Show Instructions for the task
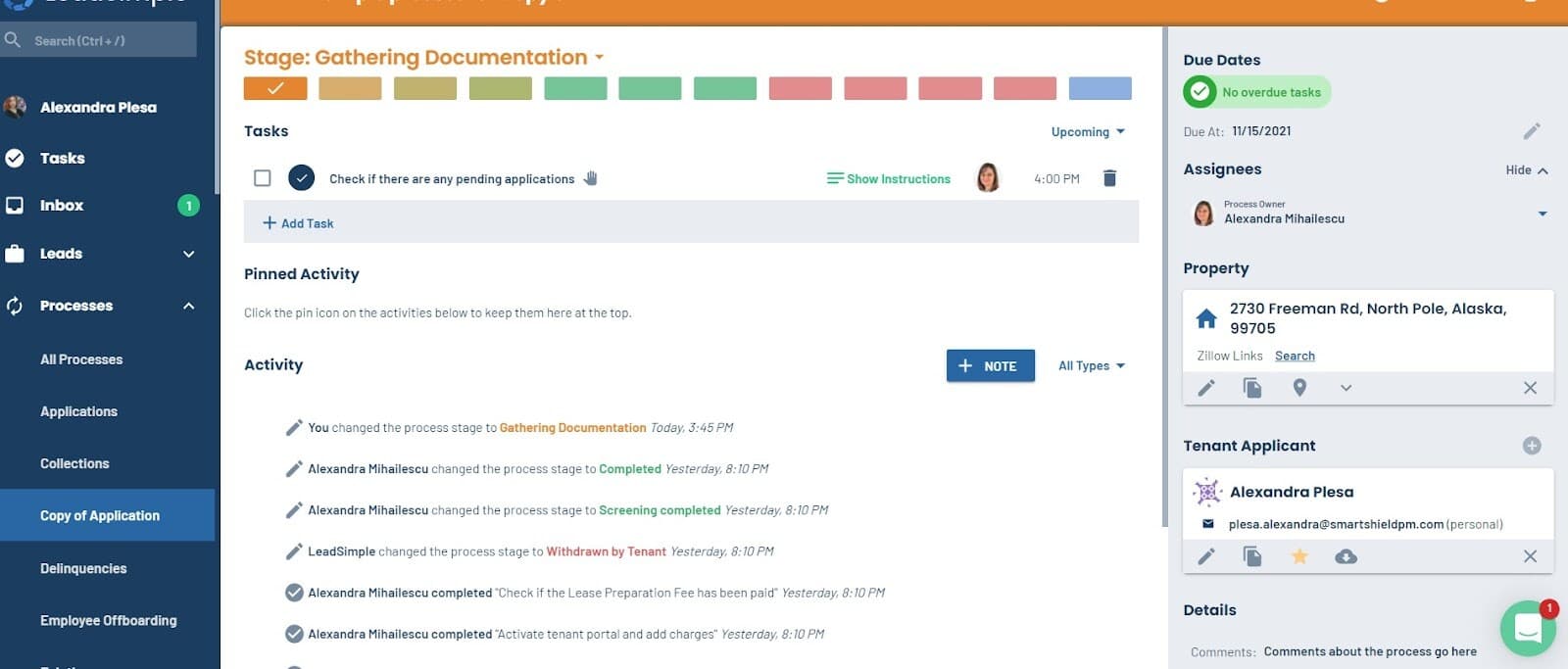The width and height of the screenshot is (1568, 669). coord(889,179)
